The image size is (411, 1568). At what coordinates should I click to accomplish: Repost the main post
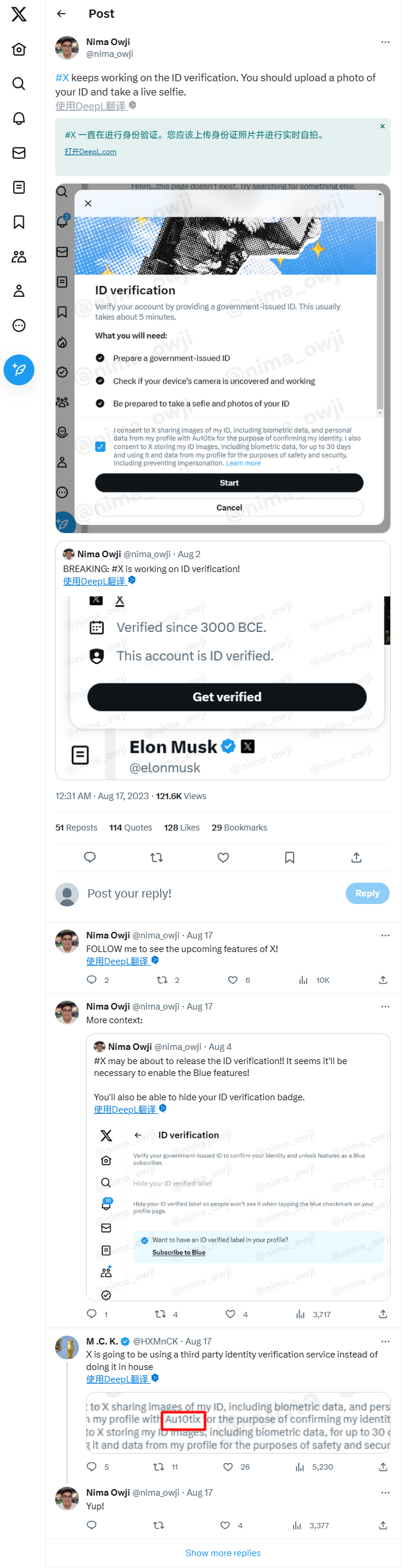click(157, 858)
